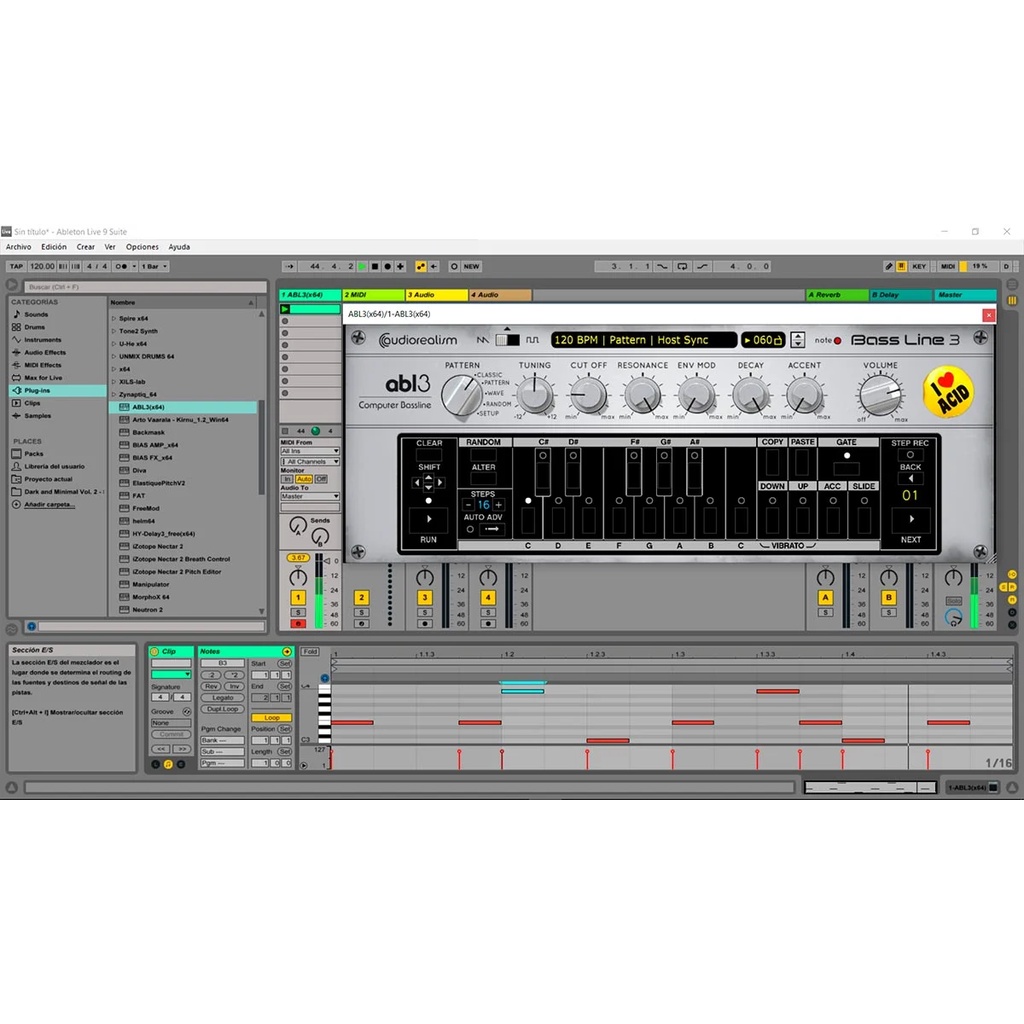
Task: Click the Fold button in note editor
Action: point(310,652)
